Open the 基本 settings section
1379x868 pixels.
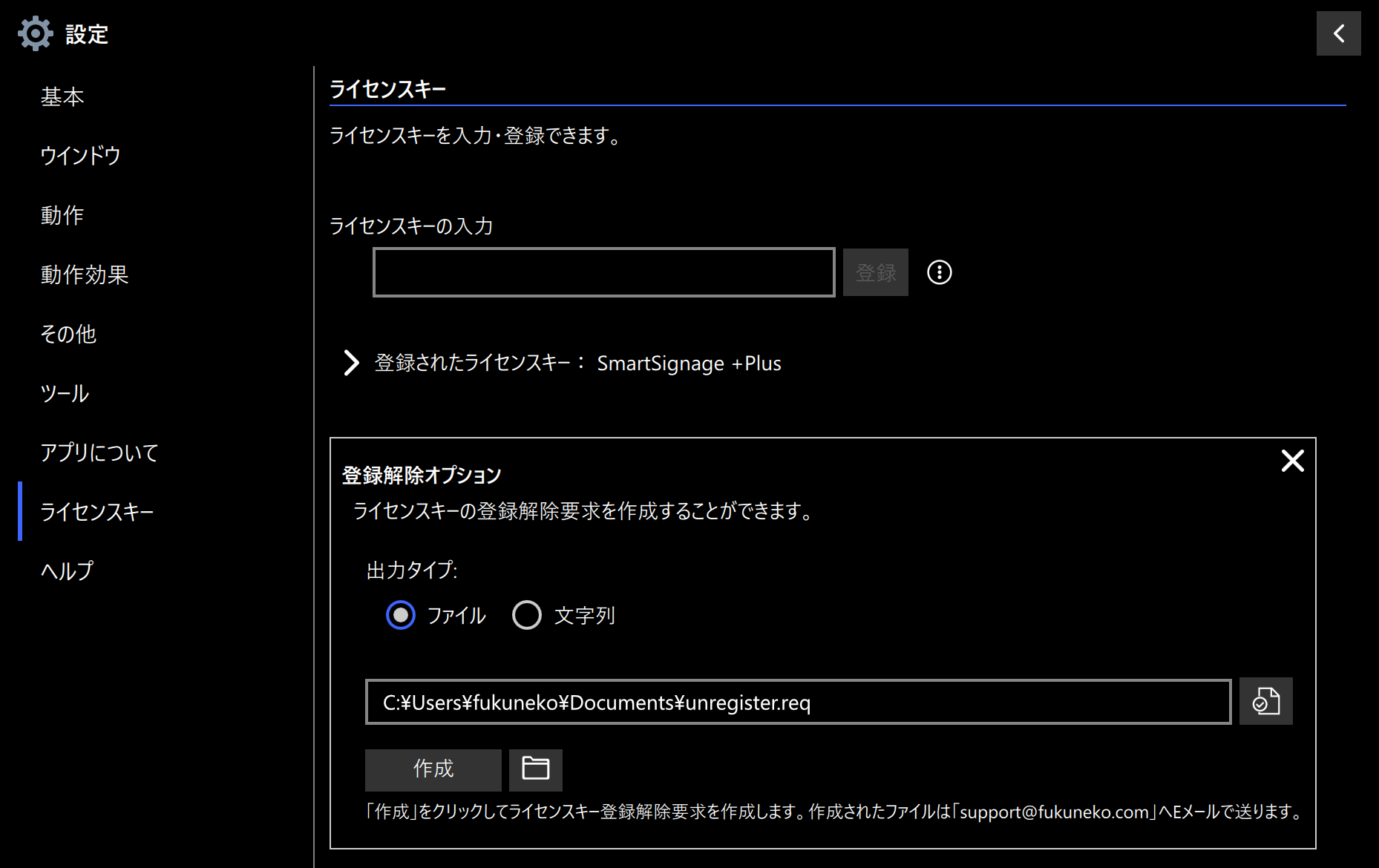point(62,96)
